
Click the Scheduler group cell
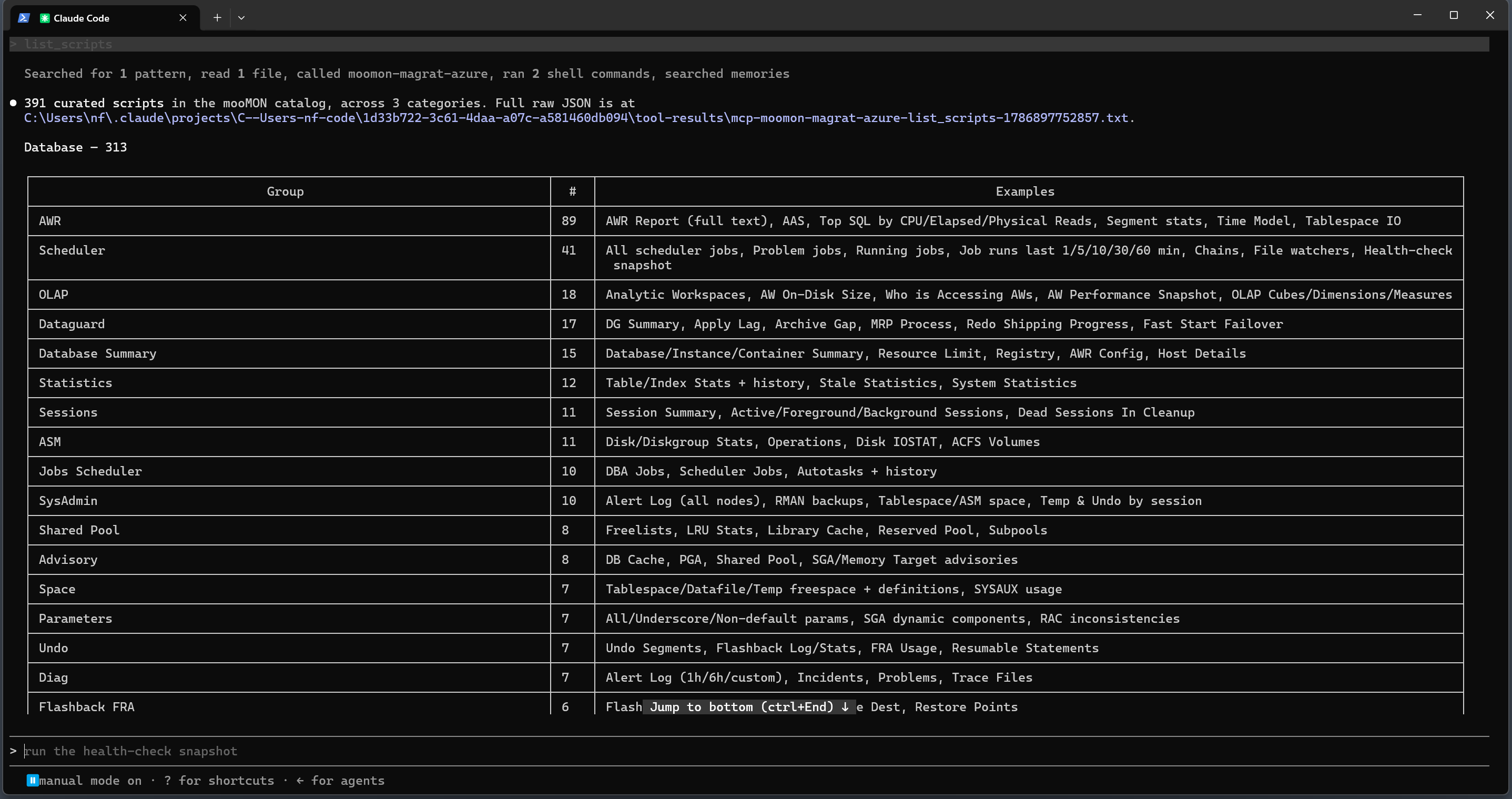tap(289, 258)
